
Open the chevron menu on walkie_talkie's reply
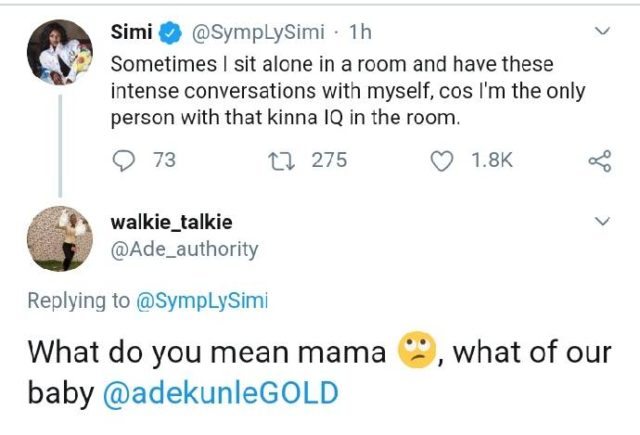pos(602,221)
